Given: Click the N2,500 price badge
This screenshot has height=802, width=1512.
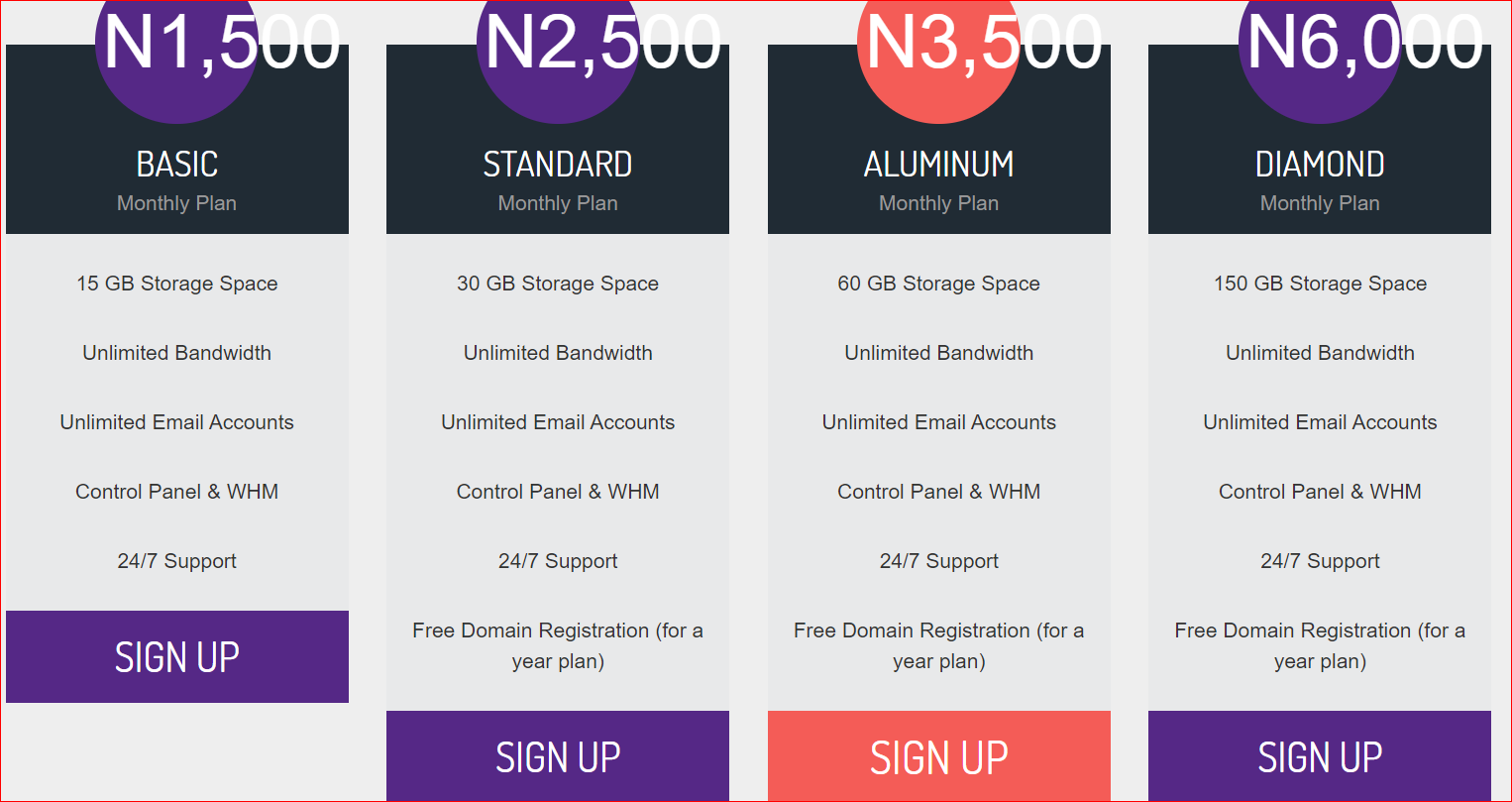Looking at the screenshot, I should tap(558, 45).
